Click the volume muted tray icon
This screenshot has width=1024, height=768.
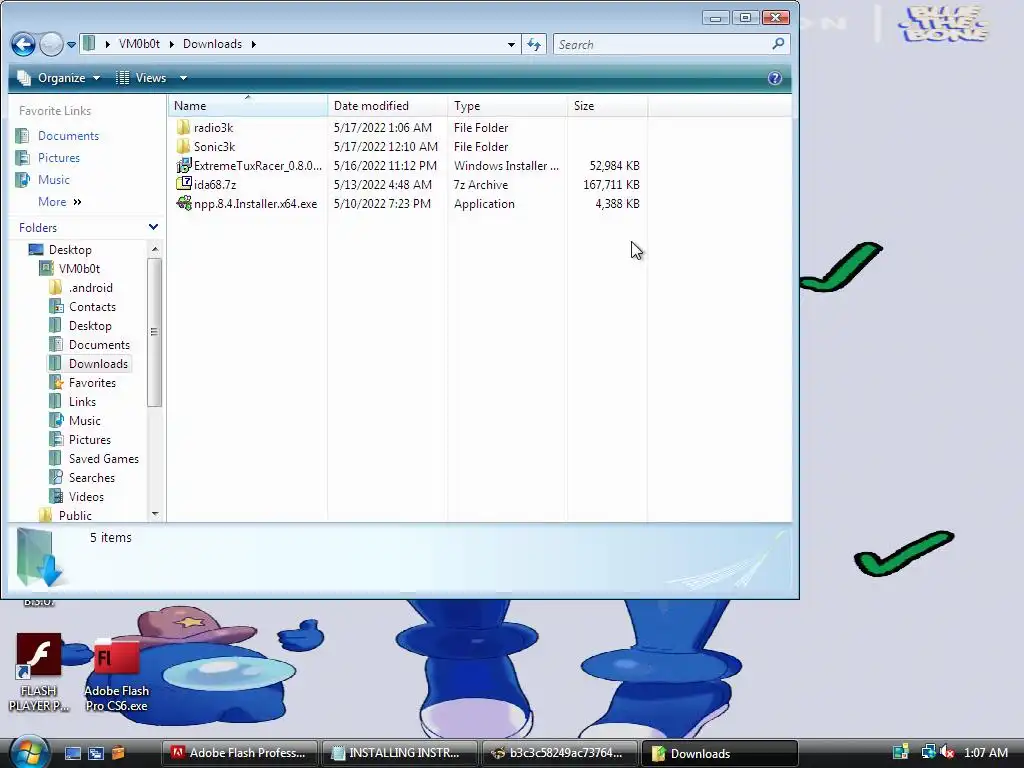click(946, 752)
